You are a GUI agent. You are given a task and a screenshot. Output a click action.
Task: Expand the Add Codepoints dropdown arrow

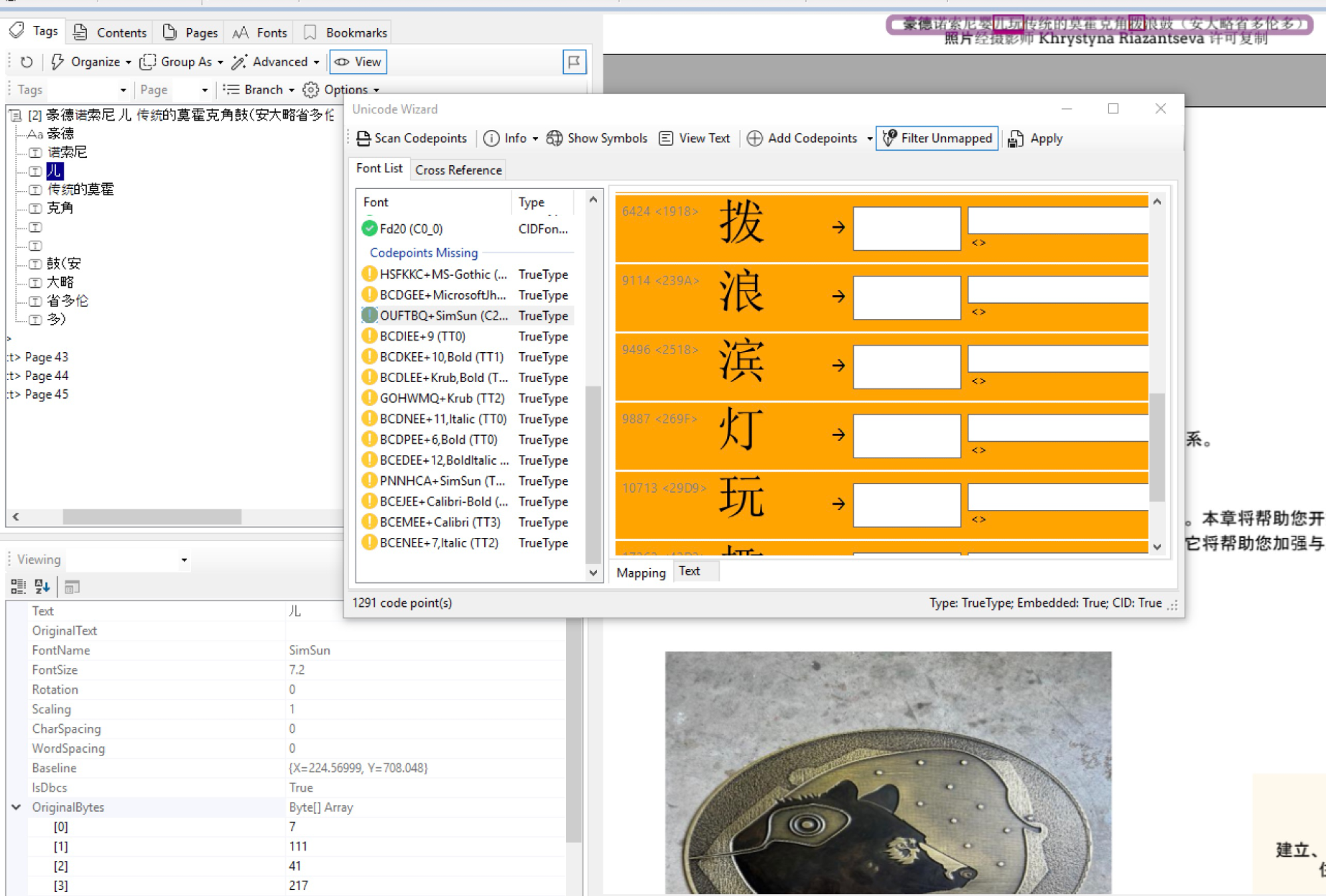pos(869,139)
